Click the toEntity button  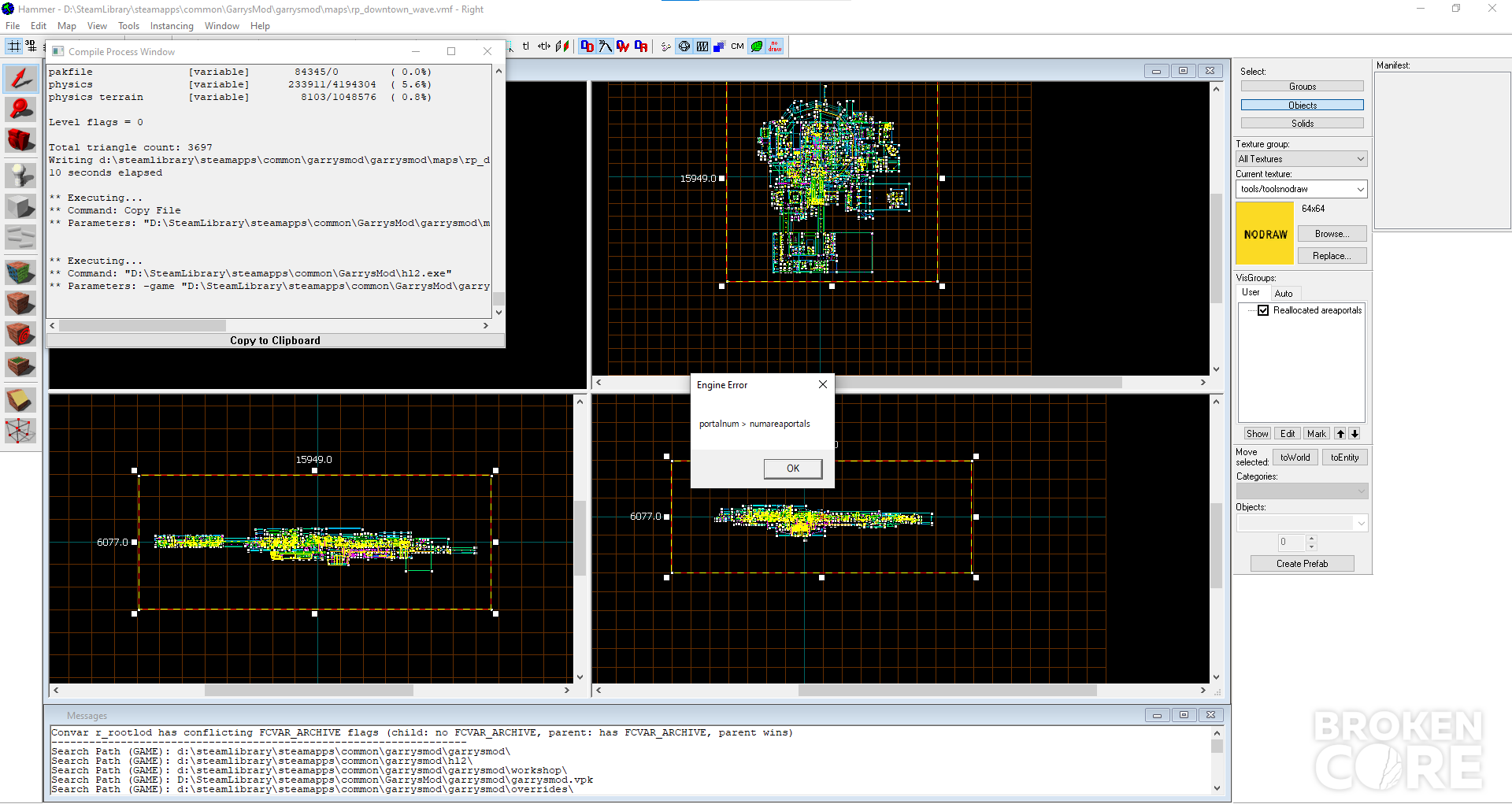click(x=1344, y=458)
